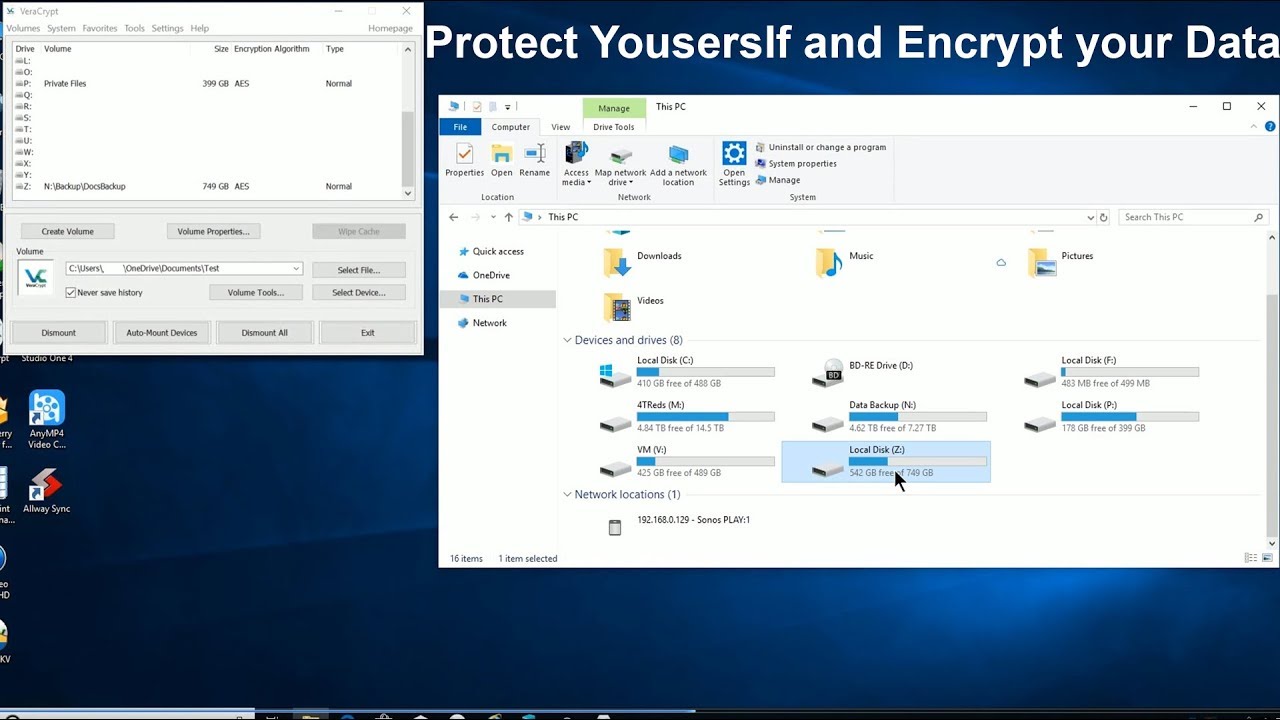
Task: Click the Open Settings gear icon
Action: [x=734, y=153]
